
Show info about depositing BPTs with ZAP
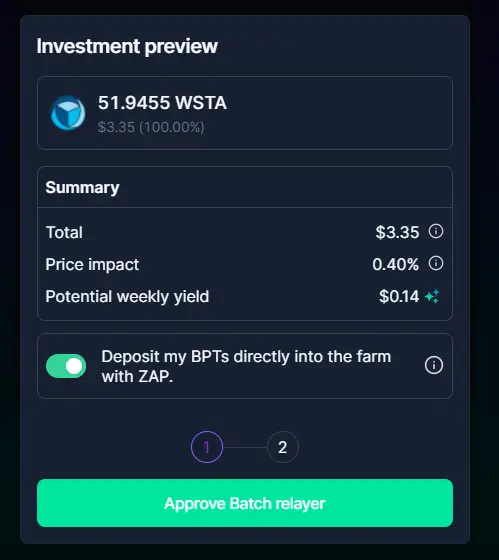click(x=434, y=365)
